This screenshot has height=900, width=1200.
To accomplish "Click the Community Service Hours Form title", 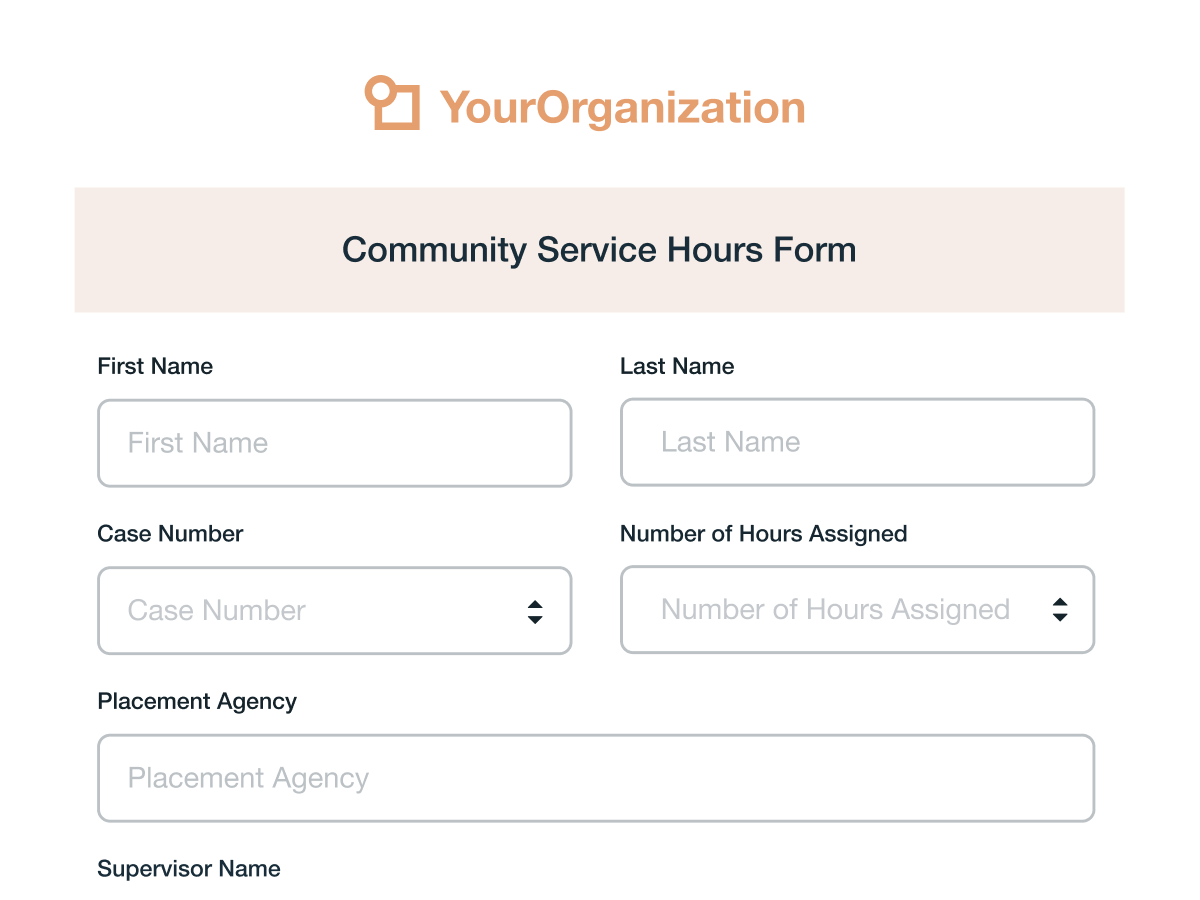I will [x=600, y=250].
